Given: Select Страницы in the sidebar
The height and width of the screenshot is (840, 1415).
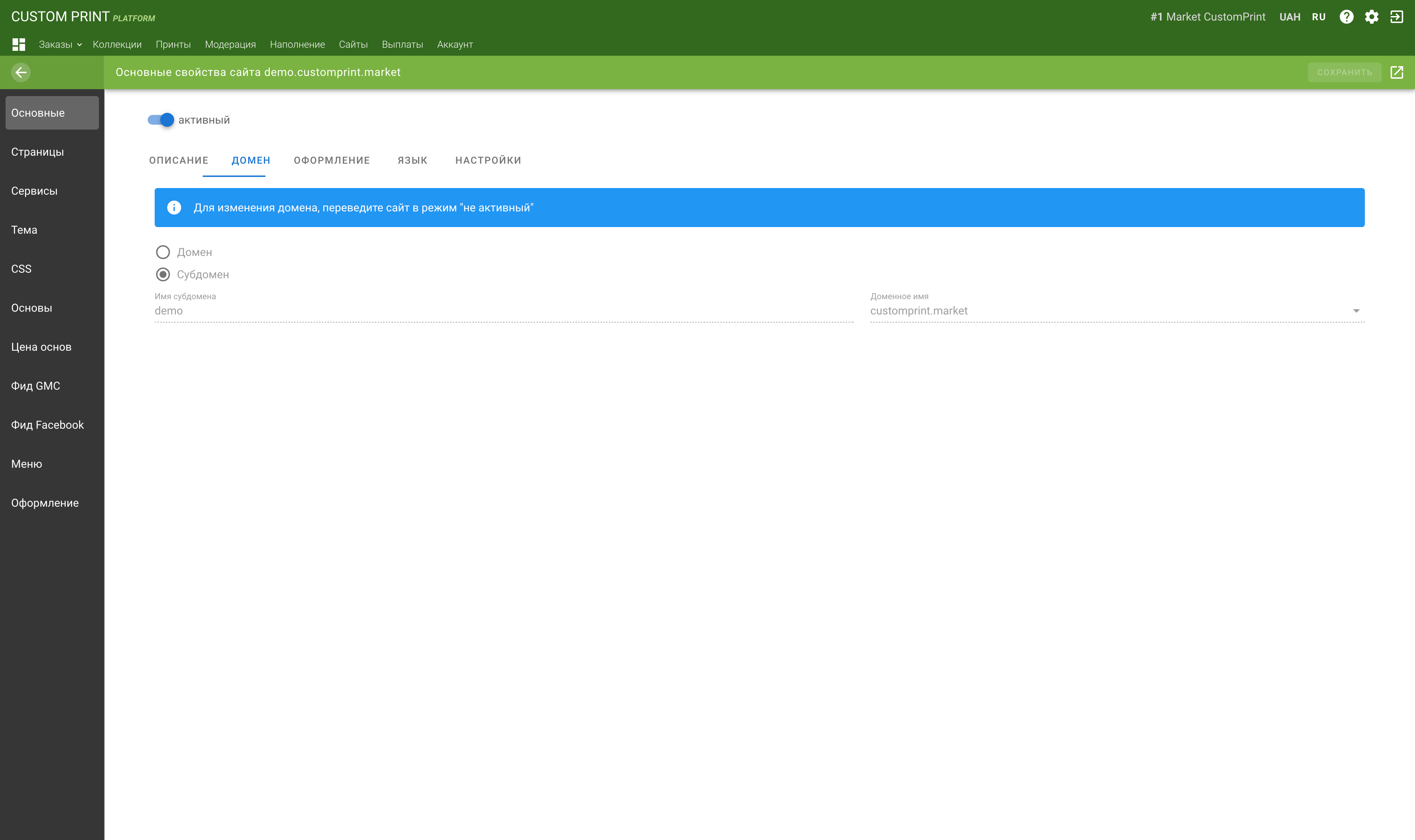Looking at the screenshot, I should [52, 152].
